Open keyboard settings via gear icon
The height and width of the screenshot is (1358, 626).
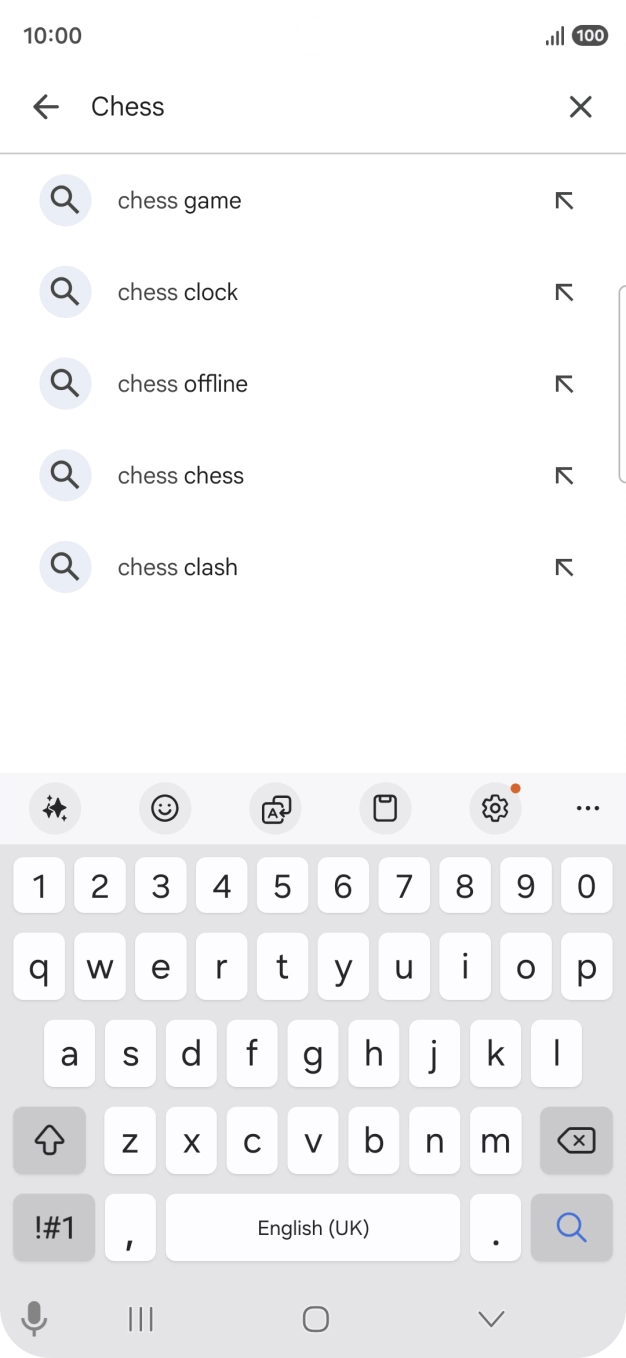[494, 808]
